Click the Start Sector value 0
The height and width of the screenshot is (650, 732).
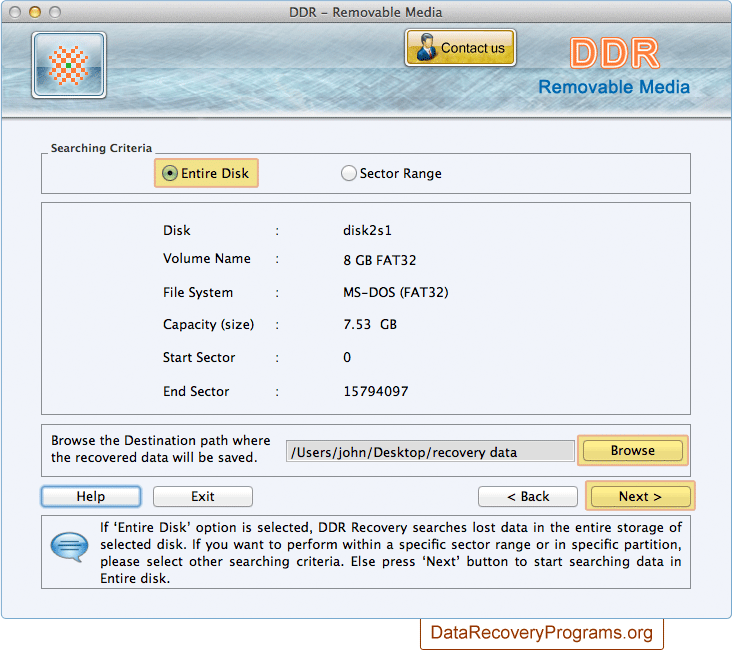pos(347,358)
